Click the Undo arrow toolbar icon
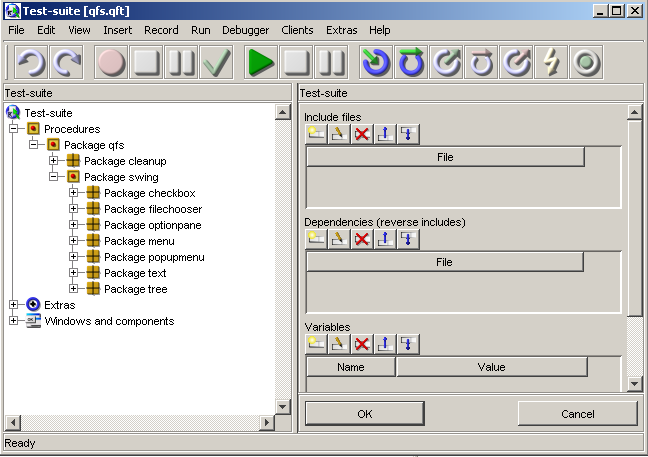 [32, 63]
